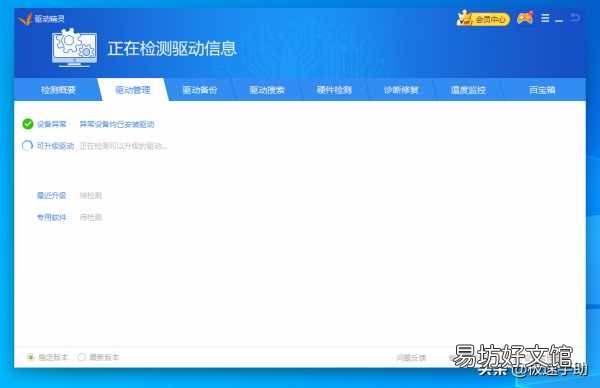Switch to the 驱动备份 tab
The height and width of the screenshot is (388, 600).
[x=200, y=90]
